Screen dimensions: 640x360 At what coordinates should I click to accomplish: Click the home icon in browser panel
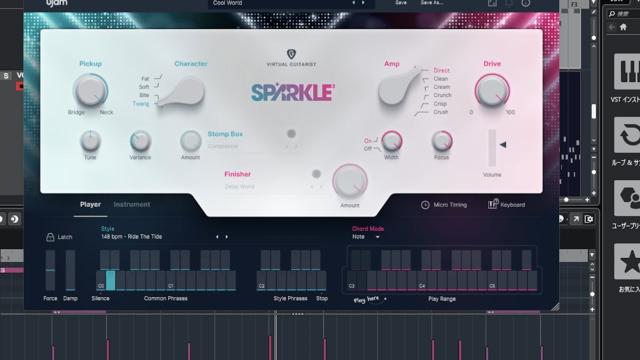click(623, 27)
